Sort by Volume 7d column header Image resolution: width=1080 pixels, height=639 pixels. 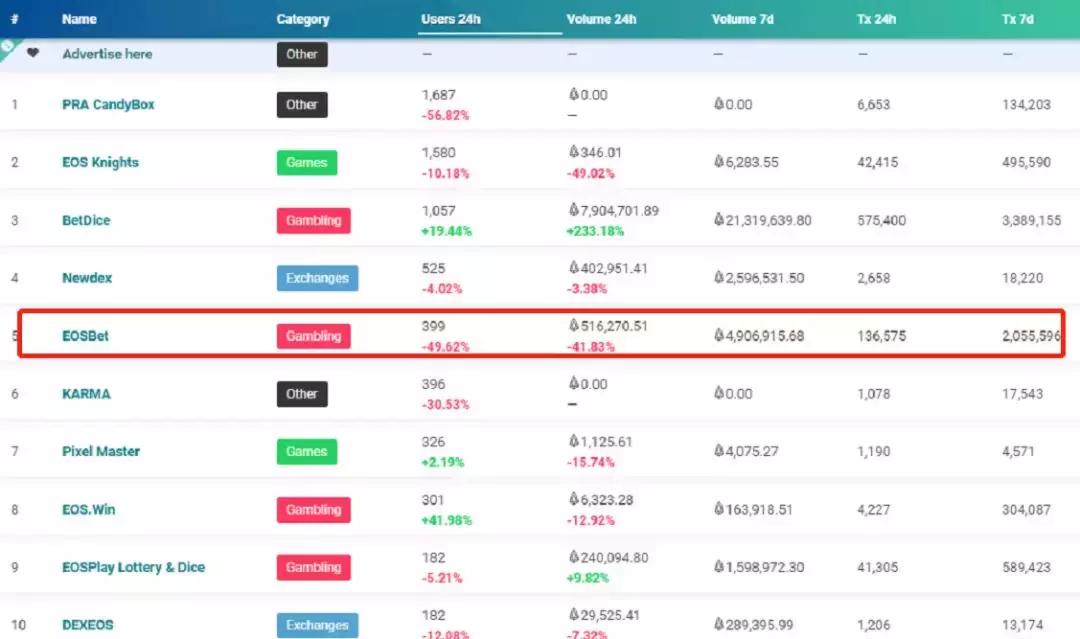pos(742,19)
